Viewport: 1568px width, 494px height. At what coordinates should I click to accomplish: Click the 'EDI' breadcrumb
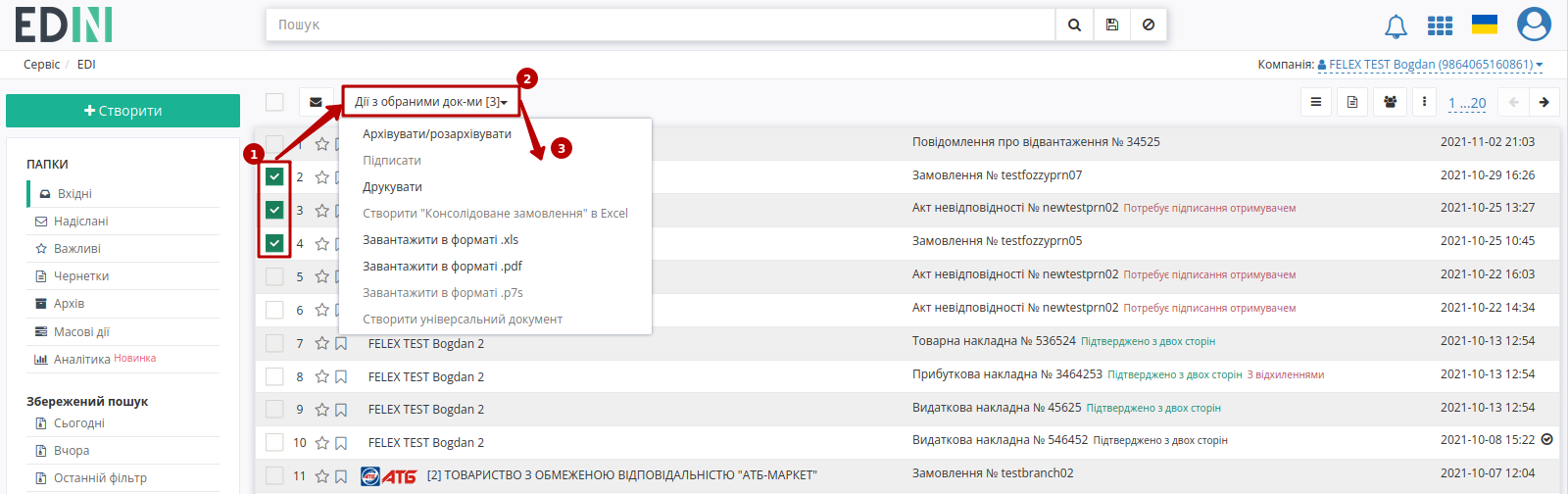tap(86, 65)
